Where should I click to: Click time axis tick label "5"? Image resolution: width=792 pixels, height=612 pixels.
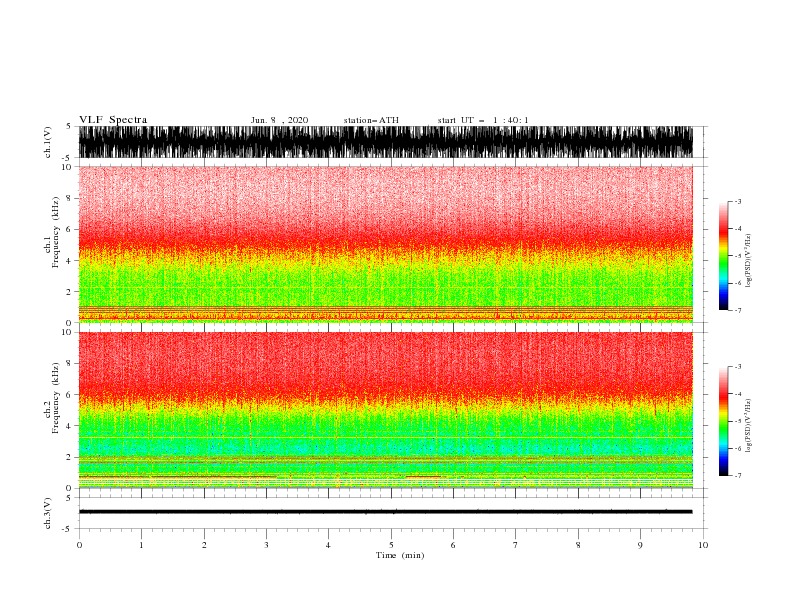391,545
